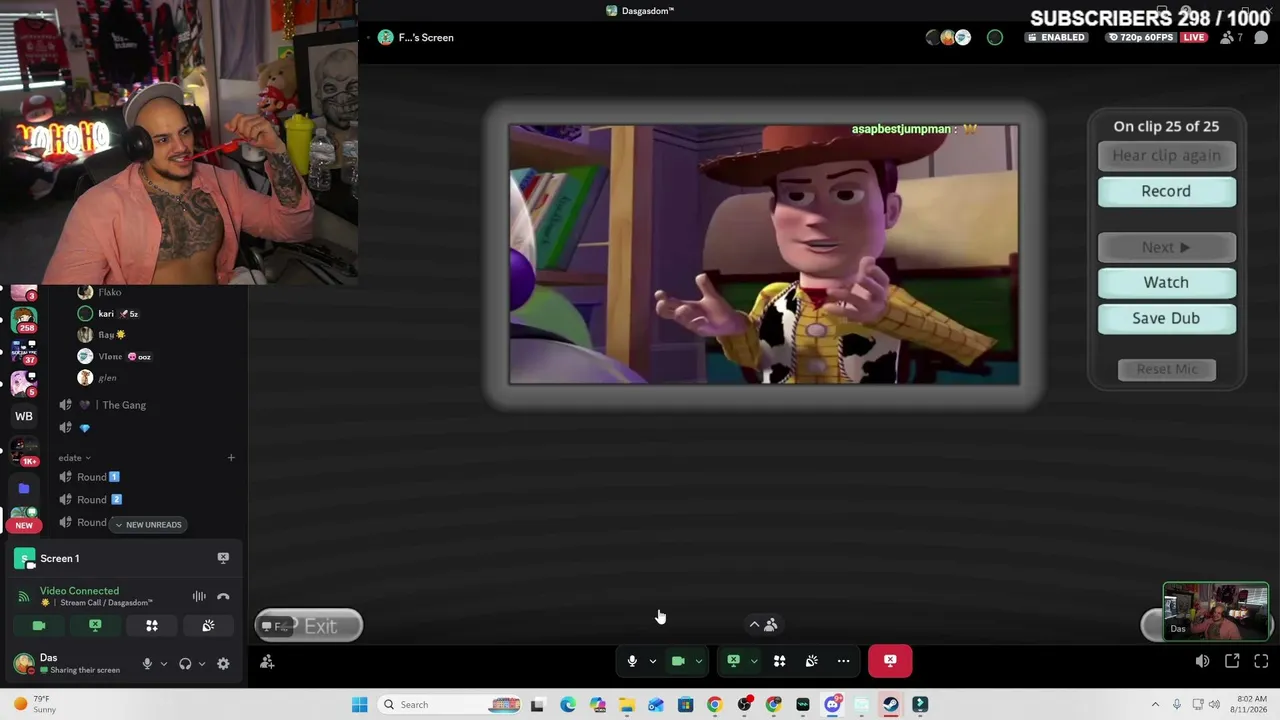This screenshot has width=1280, height=720.
Task: Click the Record button in the dubbing game
Action: click(1166, 191)
